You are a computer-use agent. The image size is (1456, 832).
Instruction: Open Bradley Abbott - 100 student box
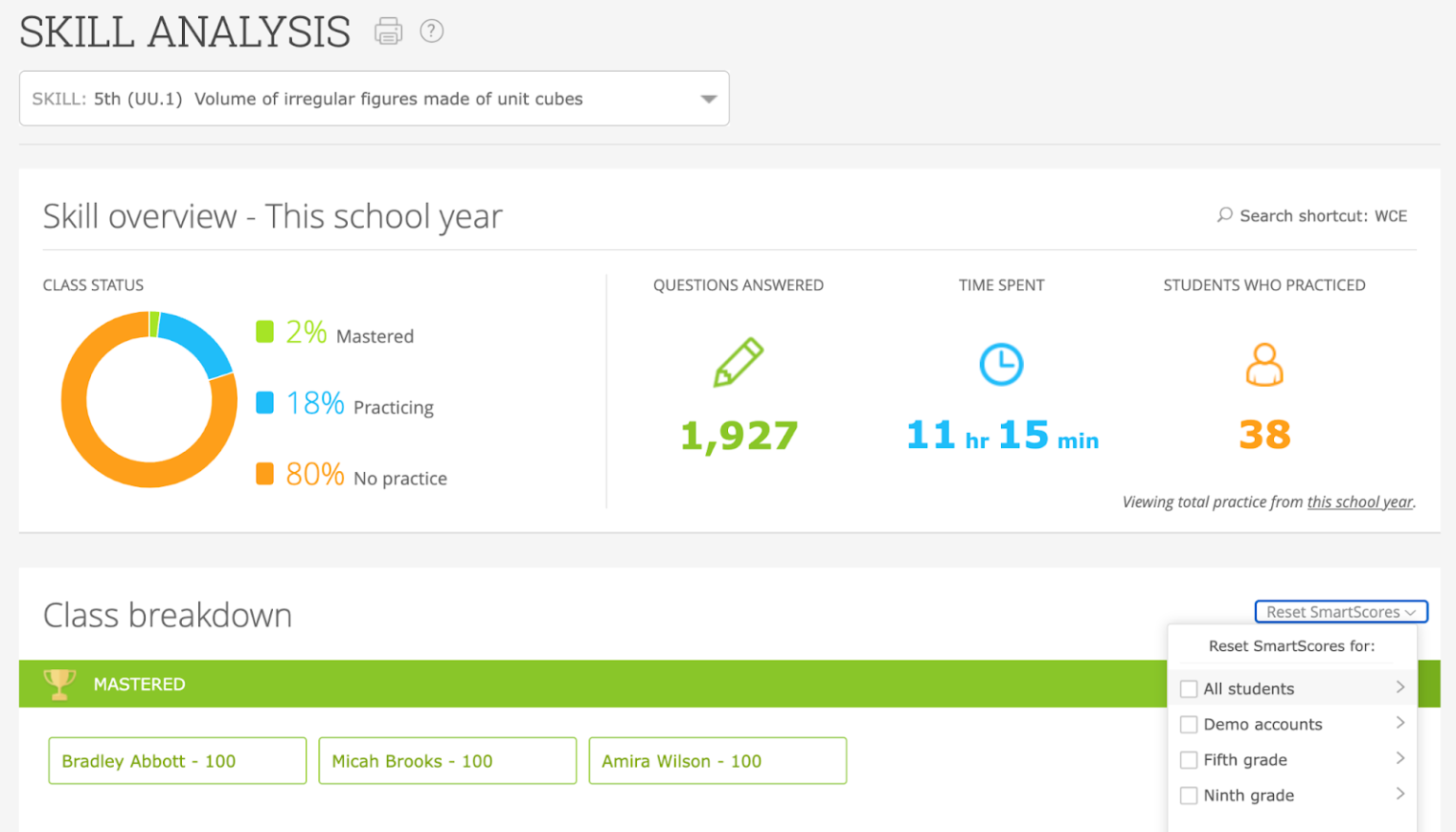pyautogui.click(x=177, y=761)
